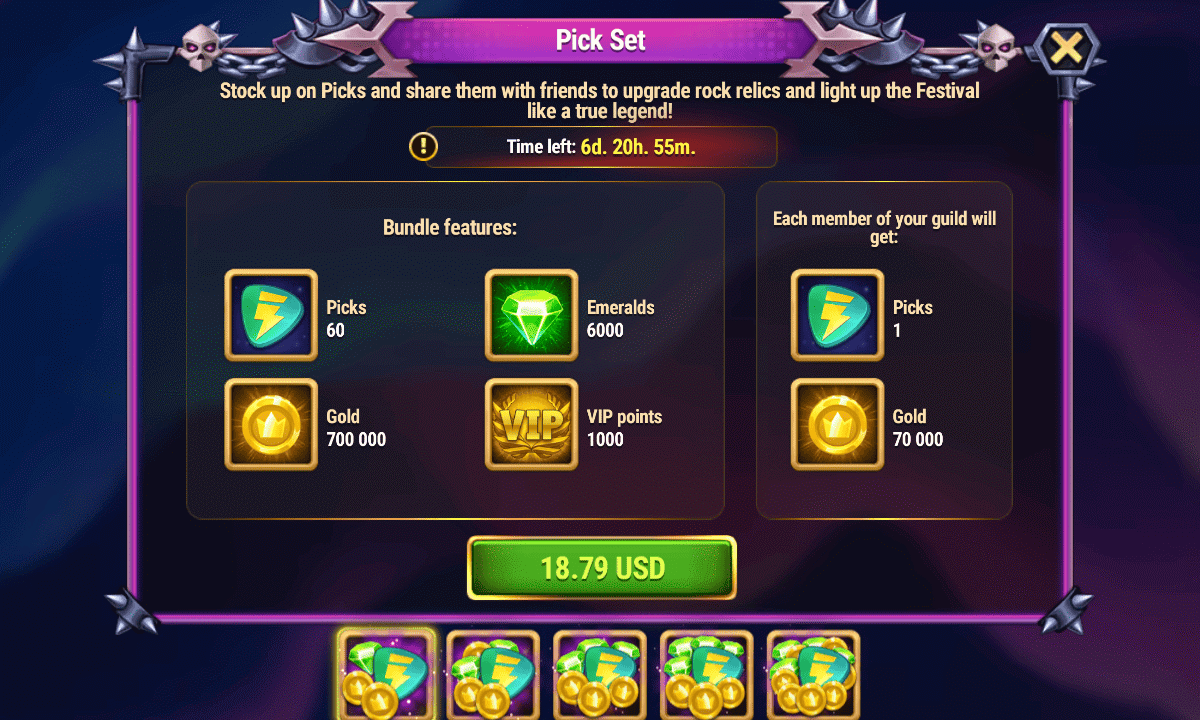This screenshot has width=1200, height=720.
Task: Click the Pick Set title banner
Action: 601,41
